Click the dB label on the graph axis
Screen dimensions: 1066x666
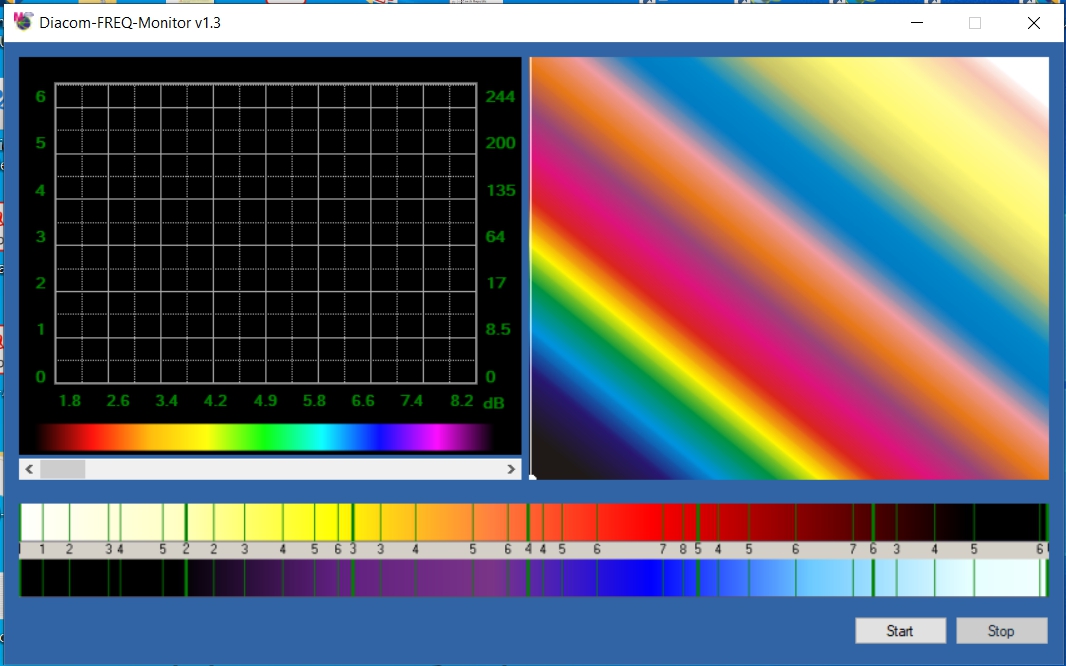pos(493,403)
